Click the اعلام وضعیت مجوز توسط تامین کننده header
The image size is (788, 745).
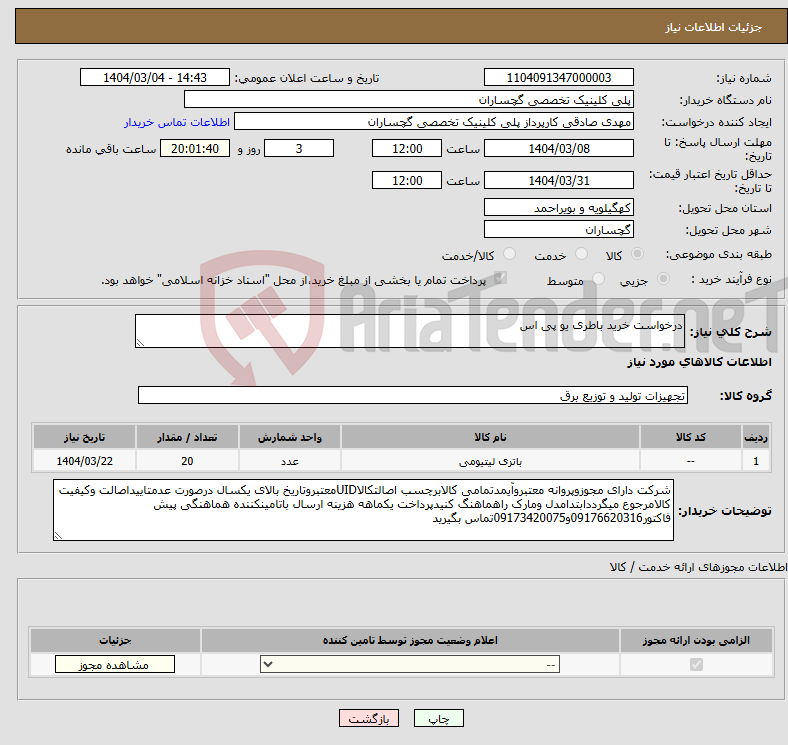410,640
